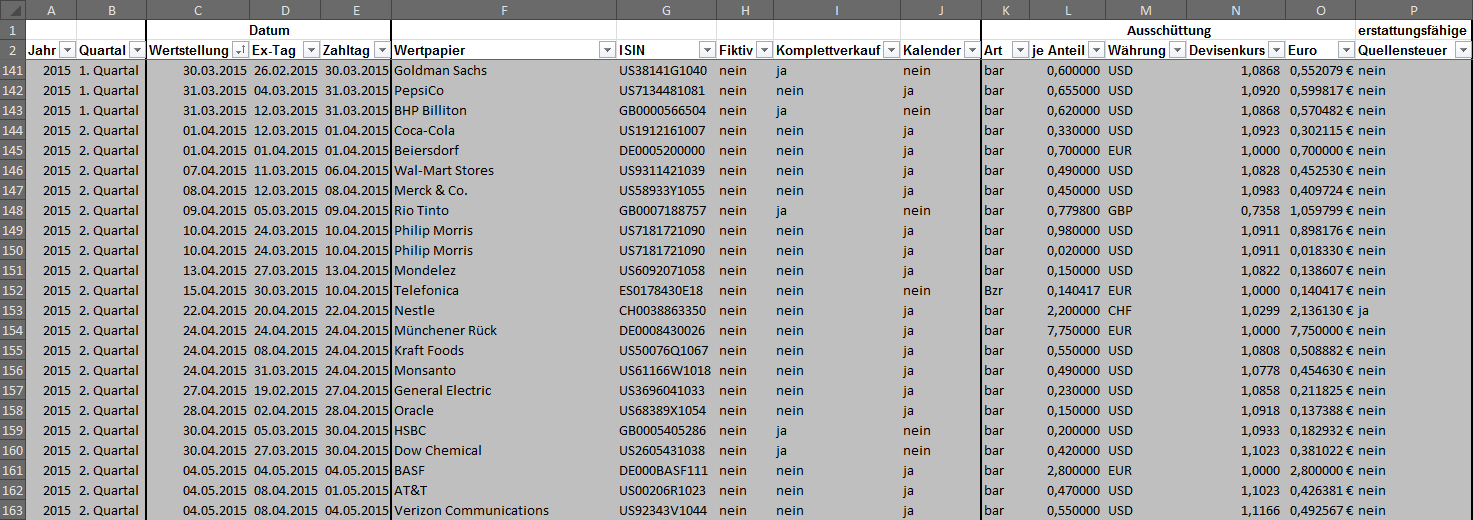The width and height of the screenshot is (1473, 520).
Task: Click the Datum merged header cell
Action: 269,30
